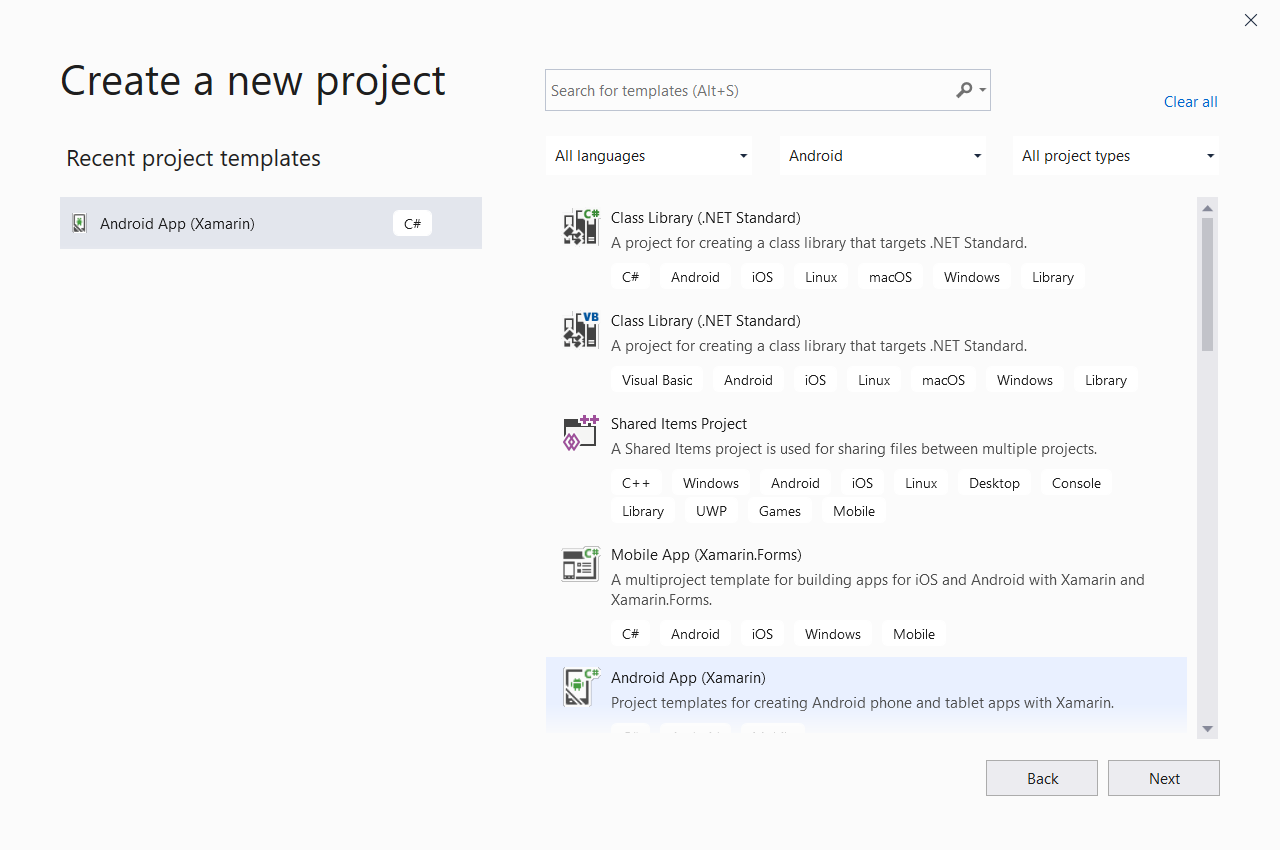Open the Android platform filter dropdown
The height and width of the screenshot is (850, 1280).
[x=884, y=156]
